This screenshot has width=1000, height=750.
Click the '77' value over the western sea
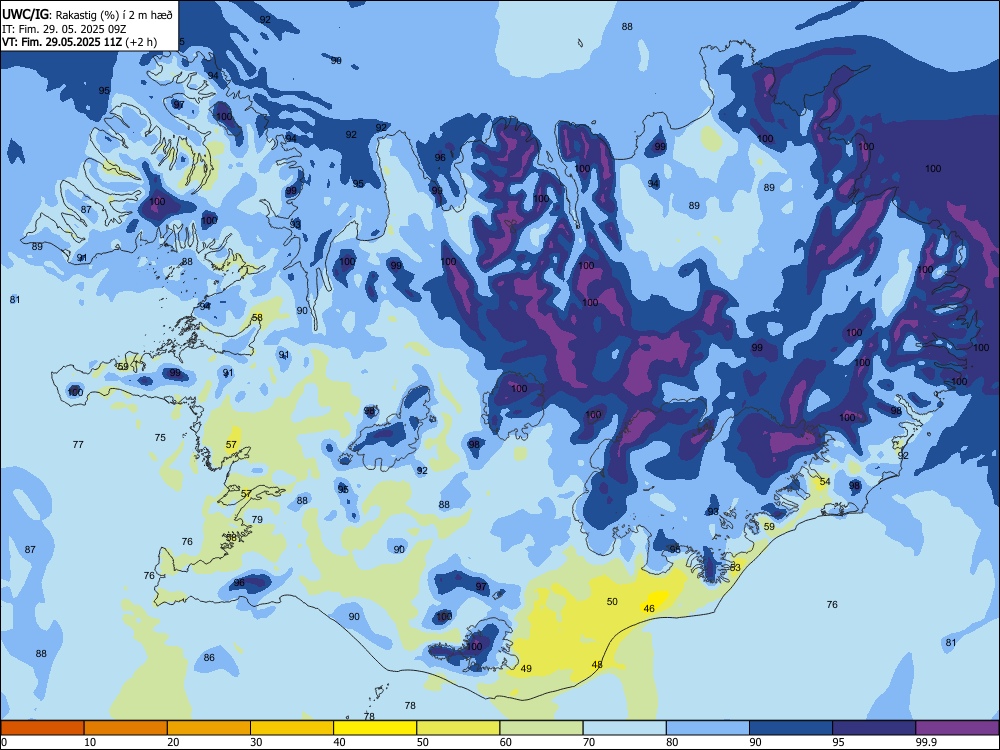click(x=78, y=444)
